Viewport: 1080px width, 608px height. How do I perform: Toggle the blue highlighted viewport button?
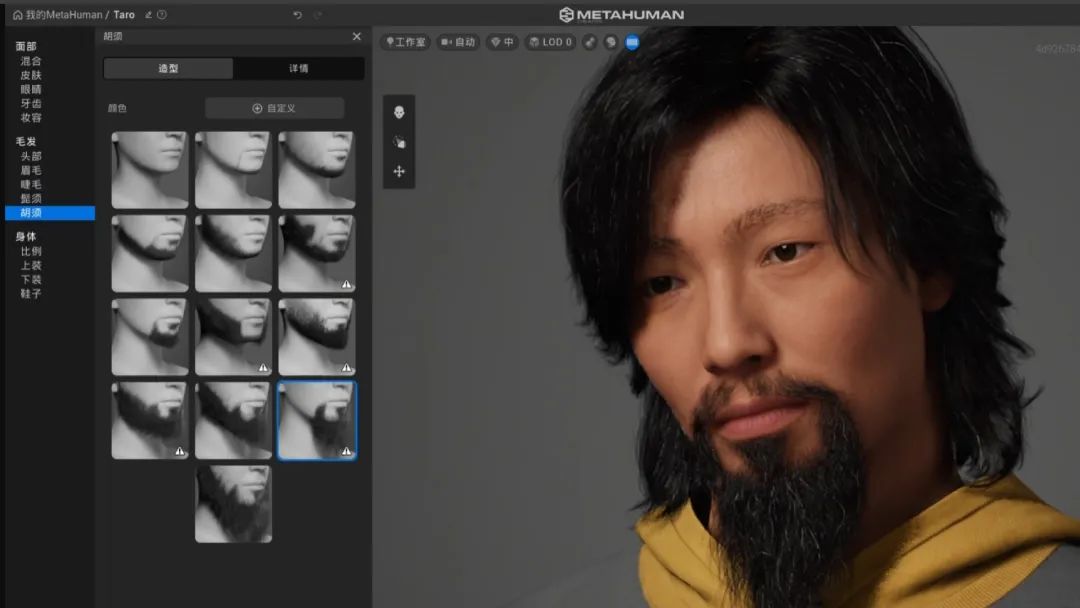coord(632,42)
